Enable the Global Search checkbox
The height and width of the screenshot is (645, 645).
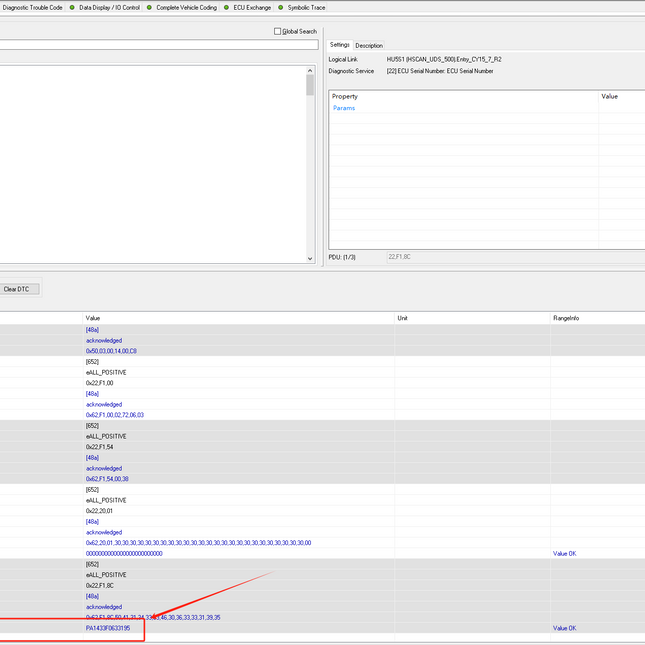click(x=278, y=31)
